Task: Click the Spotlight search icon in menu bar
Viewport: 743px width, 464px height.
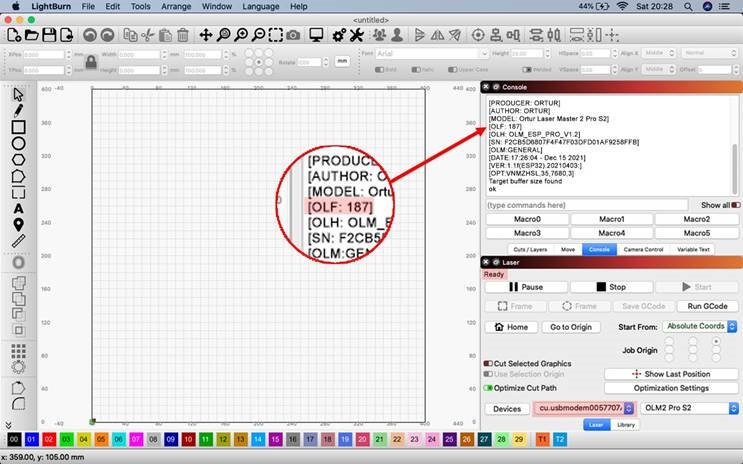Action: (x=688, y=7)
